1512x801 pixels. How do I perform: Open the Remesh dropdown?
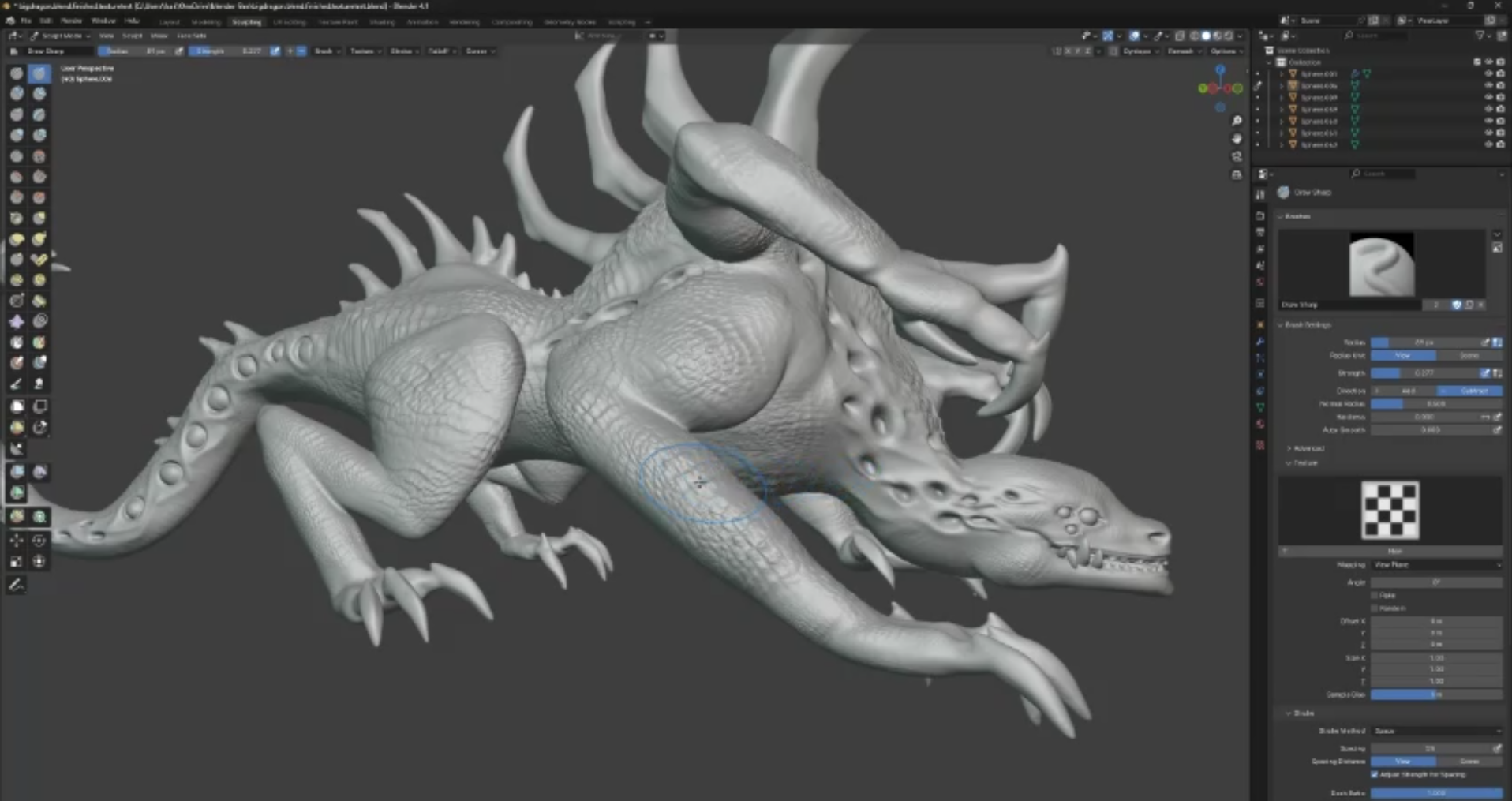tap(1184, 51)
